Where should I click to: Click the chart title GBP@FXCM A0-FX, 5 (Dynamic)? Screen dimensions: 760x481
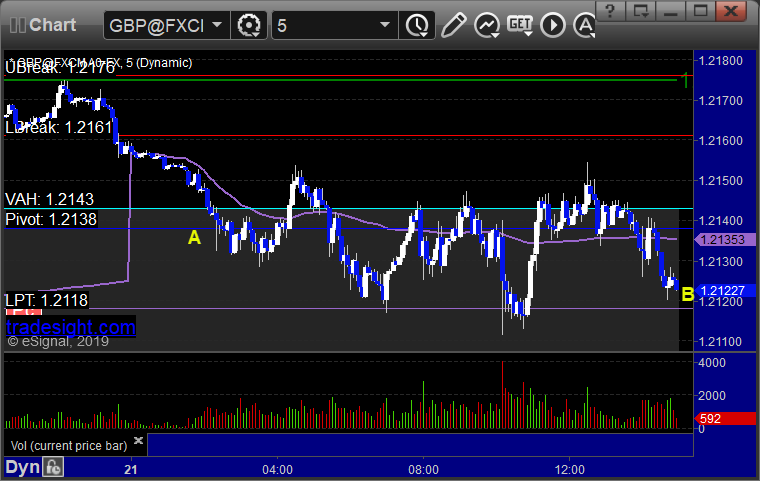[x=100, y=63]
